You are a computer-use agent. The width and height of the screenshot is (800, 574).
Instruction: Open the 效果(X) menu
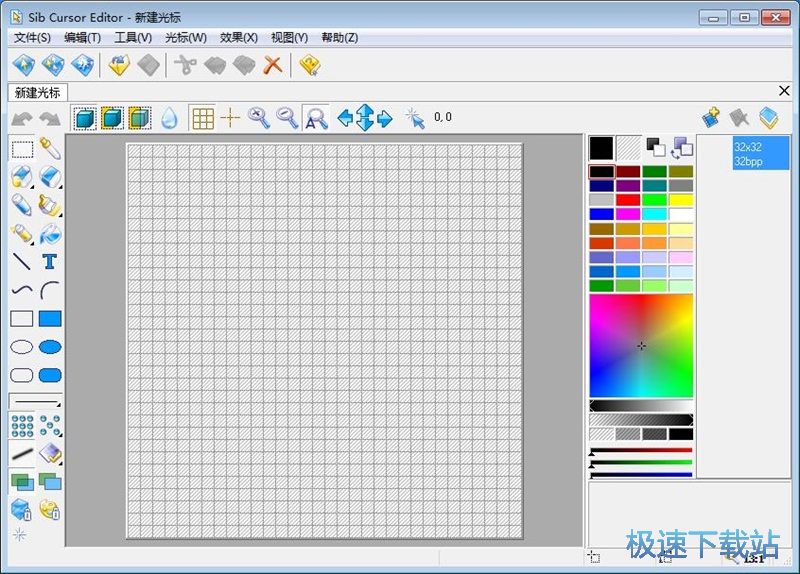239,38
